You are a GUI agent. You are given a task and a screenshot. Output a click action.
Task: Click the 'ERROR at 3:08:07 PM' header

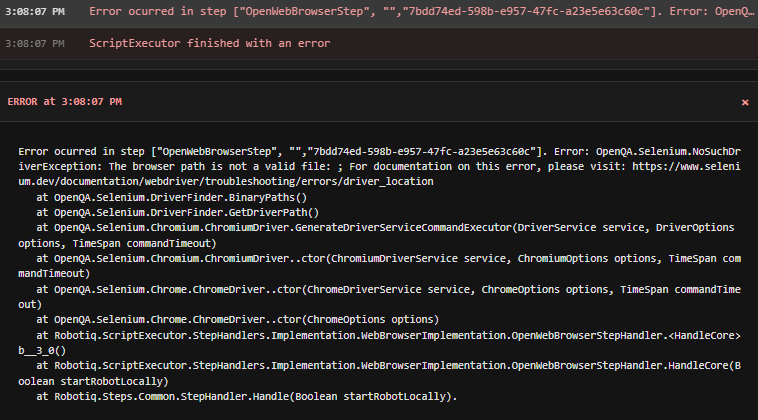pyautogui.click(x=64, y=102)
